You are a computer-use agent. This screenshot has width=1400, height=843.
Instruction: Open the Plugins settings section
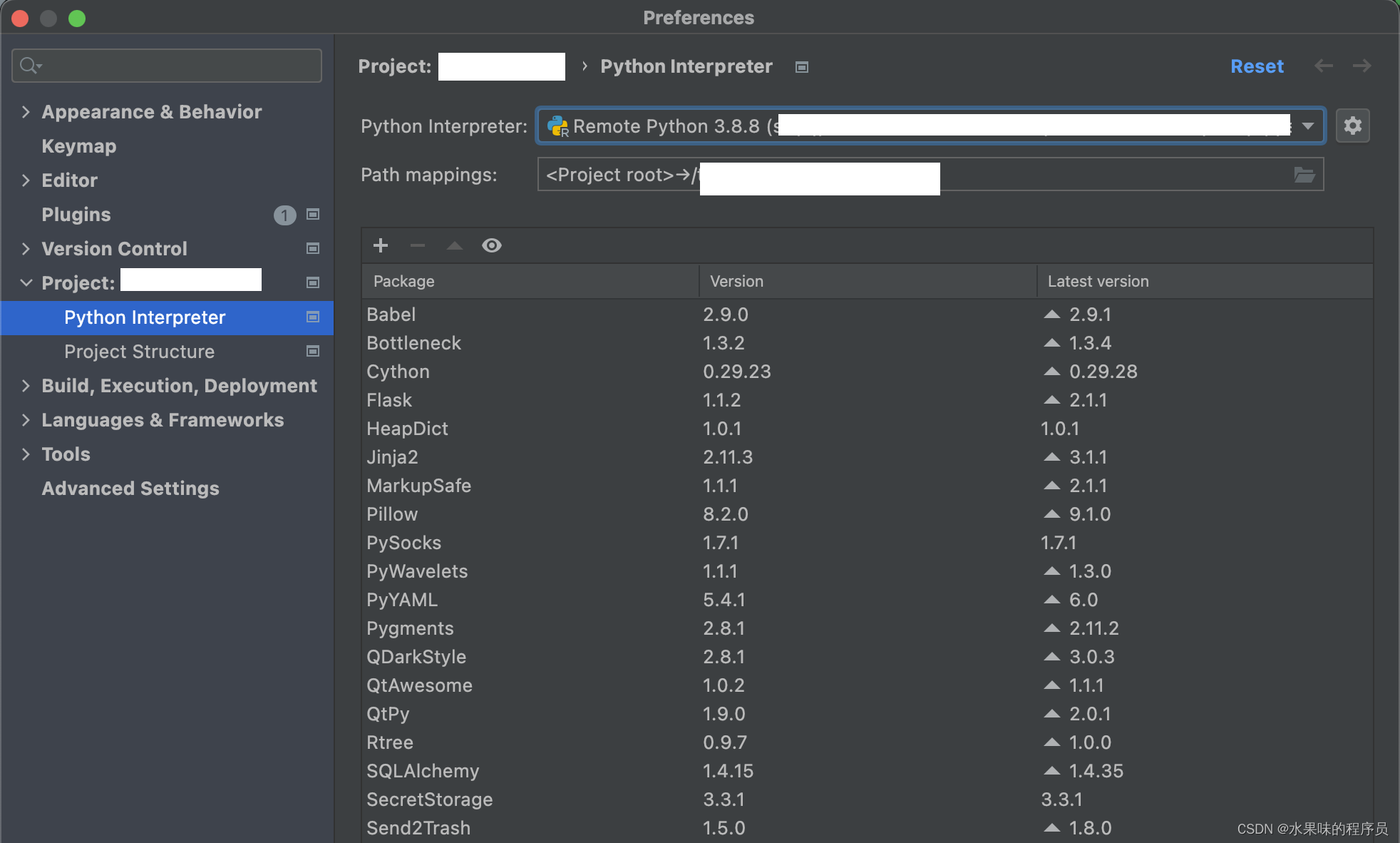coord(75,214)
